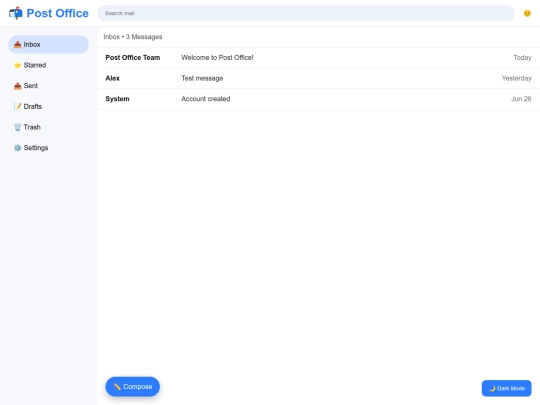This screenshot has height=405, width=540.
Task: Click the Settings gear icon
Action: [x=18, y=148]
